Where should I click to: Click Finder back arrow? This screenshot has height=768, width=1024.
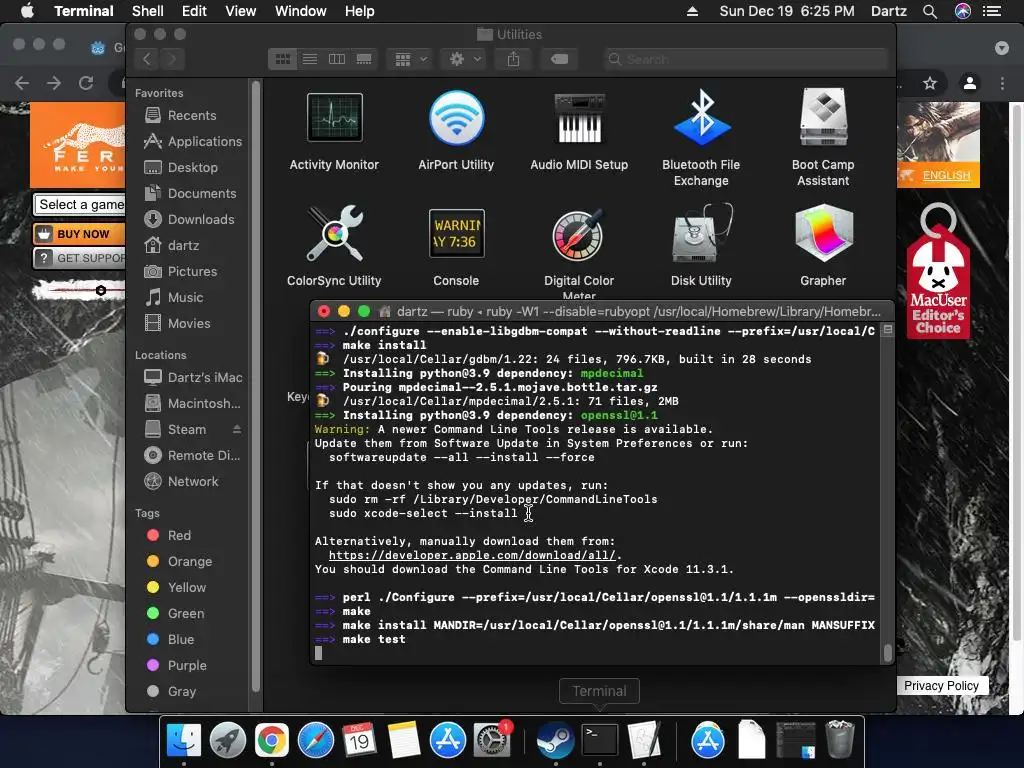pyautogui.click(x=147, y=59)
